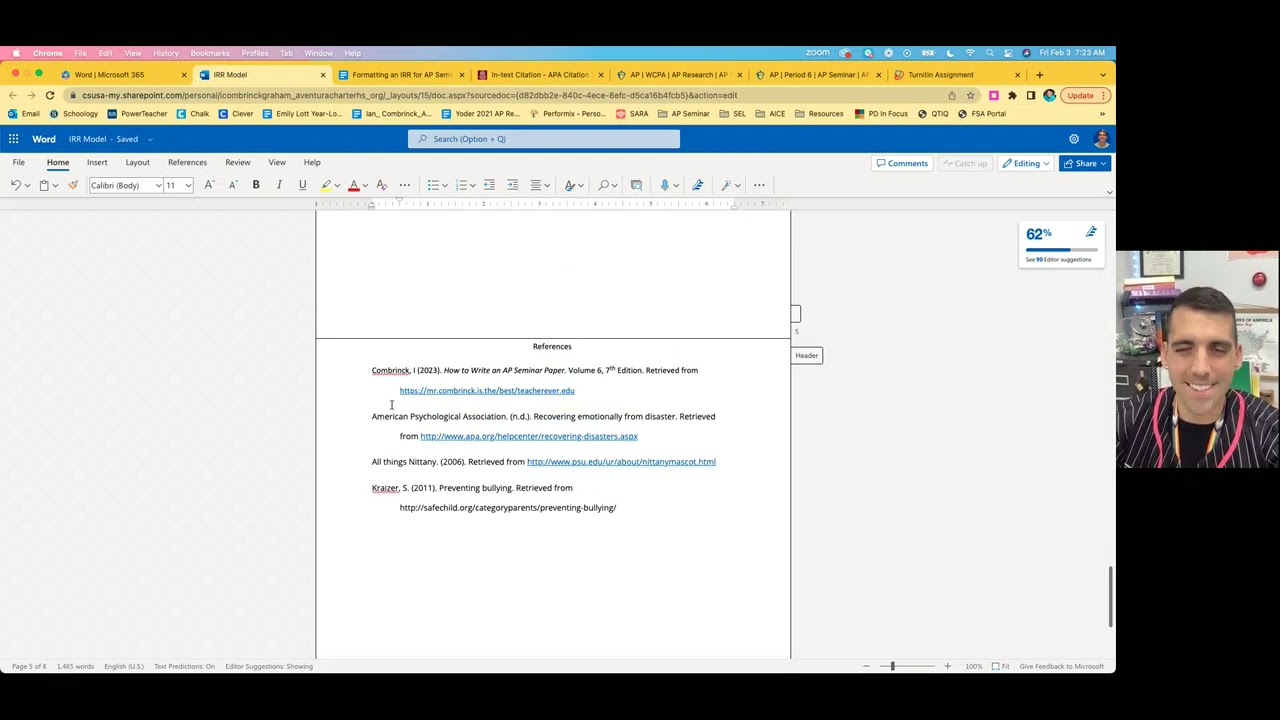The image size is (1280, 720).
Task: Click the Clear Formatting icon
Action: [x=381, y=185]
